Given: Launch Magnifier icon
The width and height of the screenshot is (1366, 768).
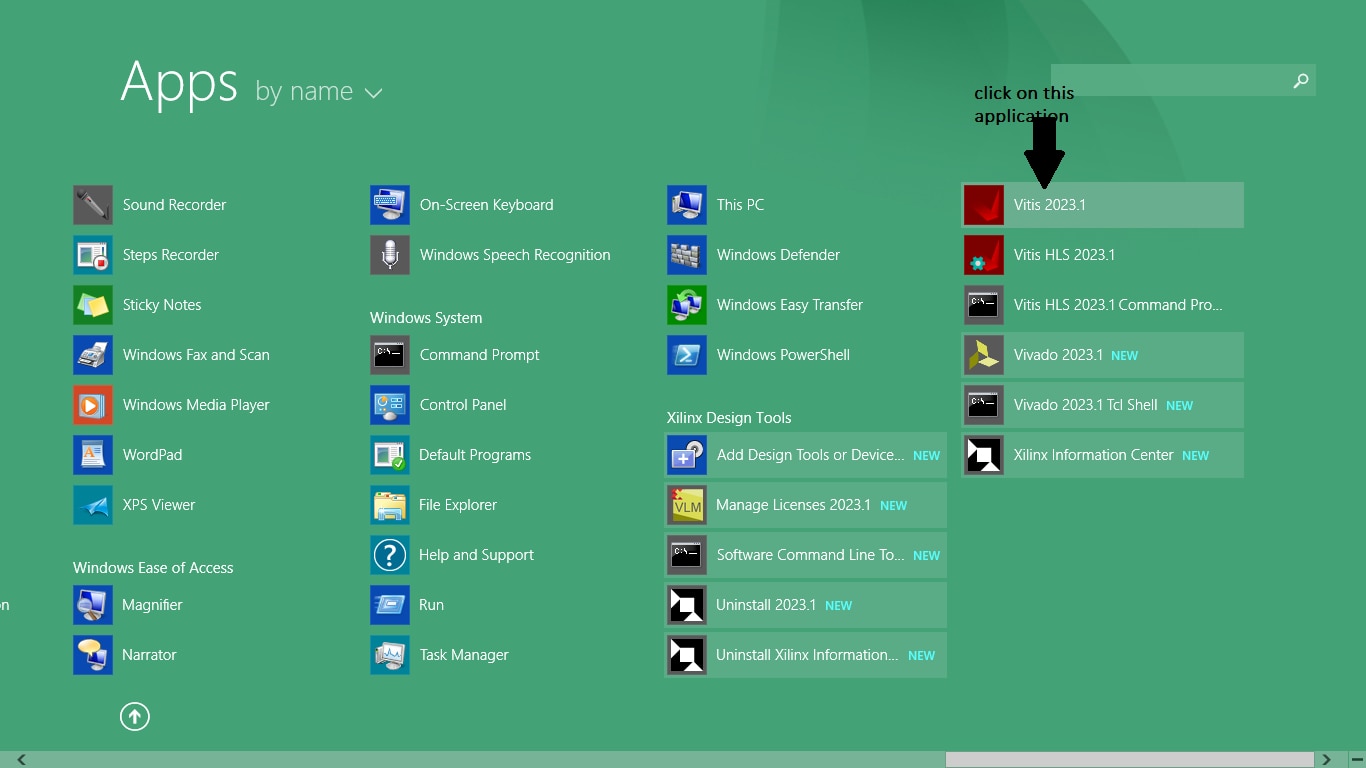Looking at the screenshot, I should (x=93, y=605).
